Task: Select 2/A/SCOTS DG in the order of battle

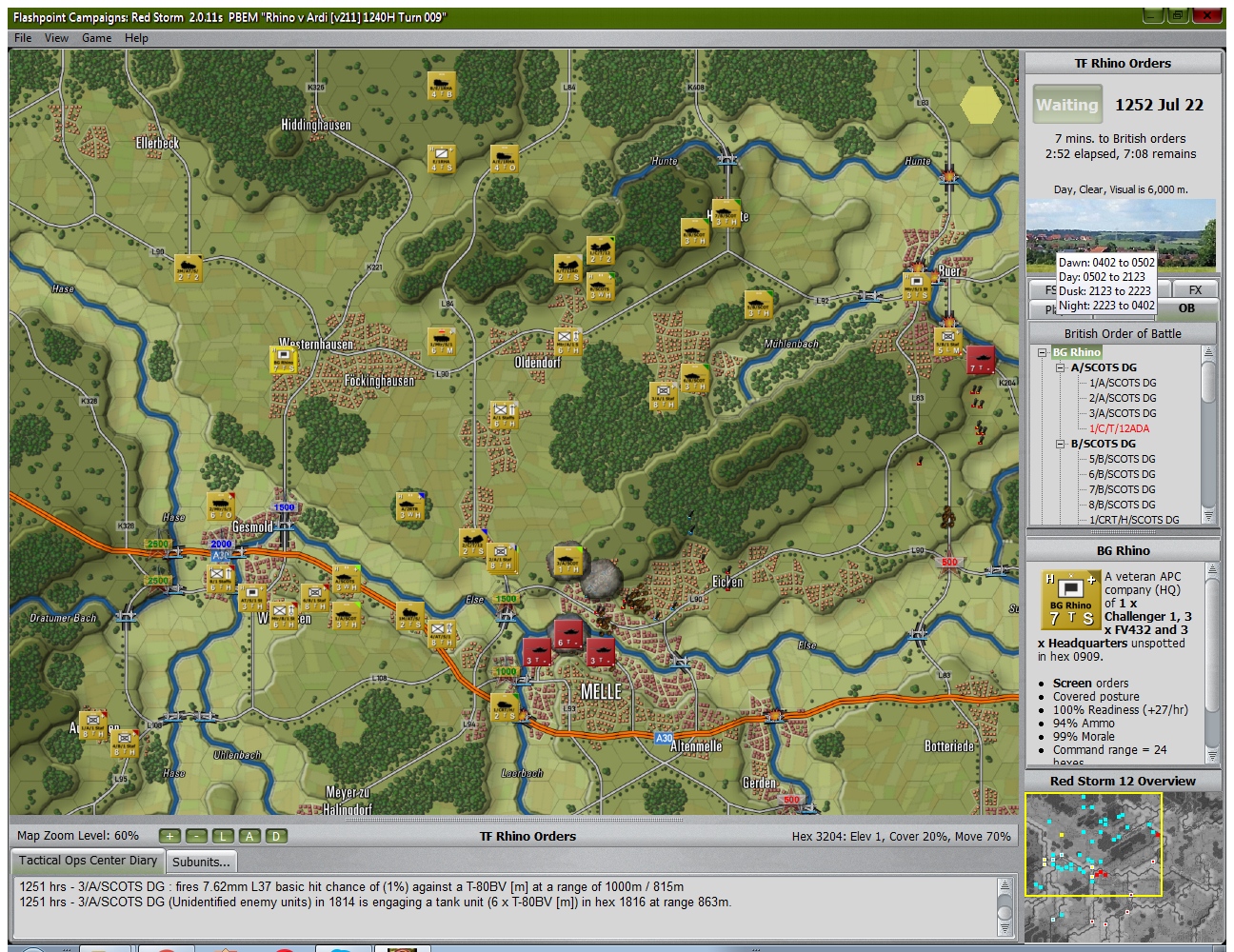Action: tap(1123, 398)
